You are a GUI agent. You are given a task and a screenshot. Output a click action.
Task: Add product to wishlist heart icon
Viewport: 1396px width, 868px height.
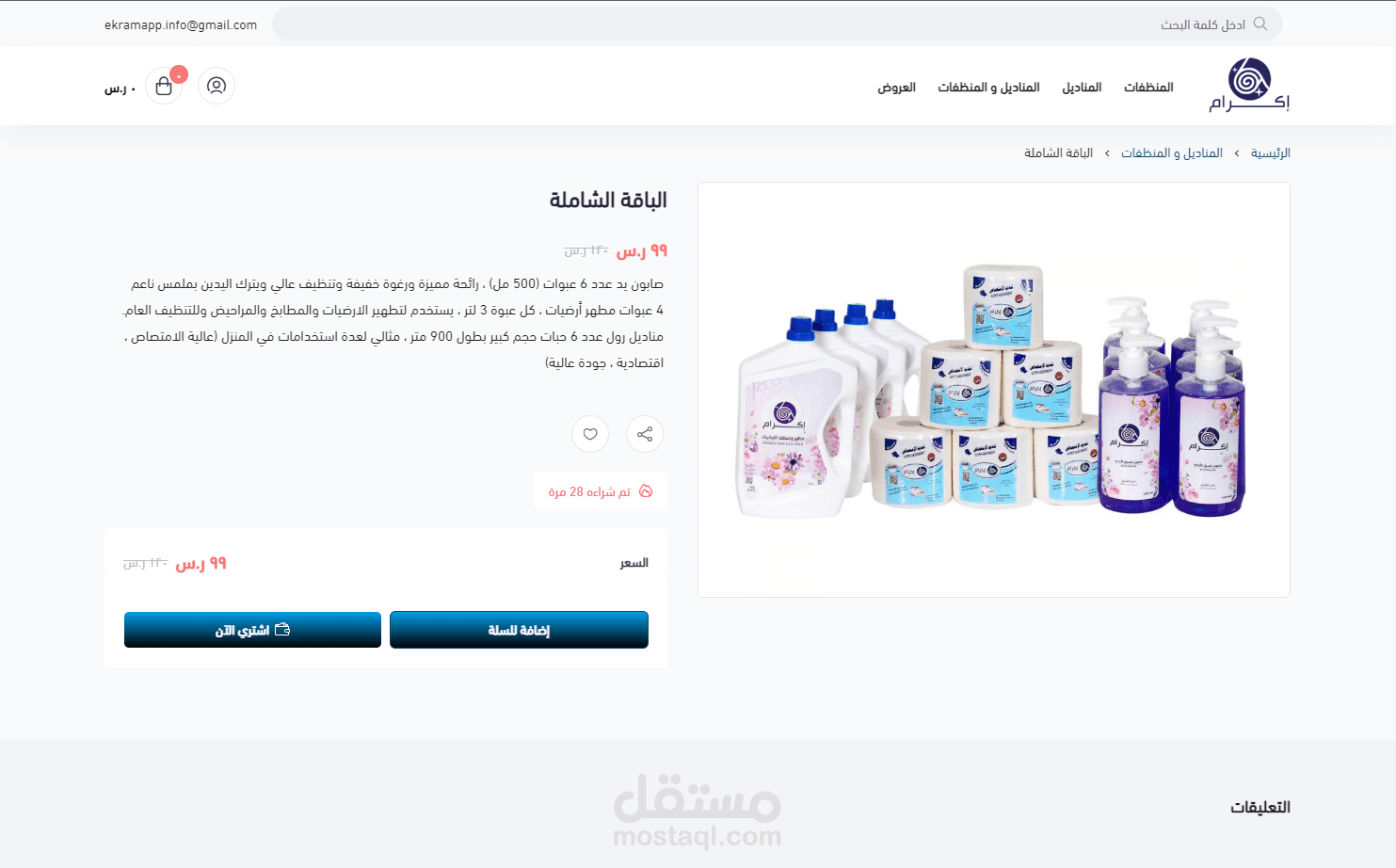pyautogui.click(x=590, y=434)
